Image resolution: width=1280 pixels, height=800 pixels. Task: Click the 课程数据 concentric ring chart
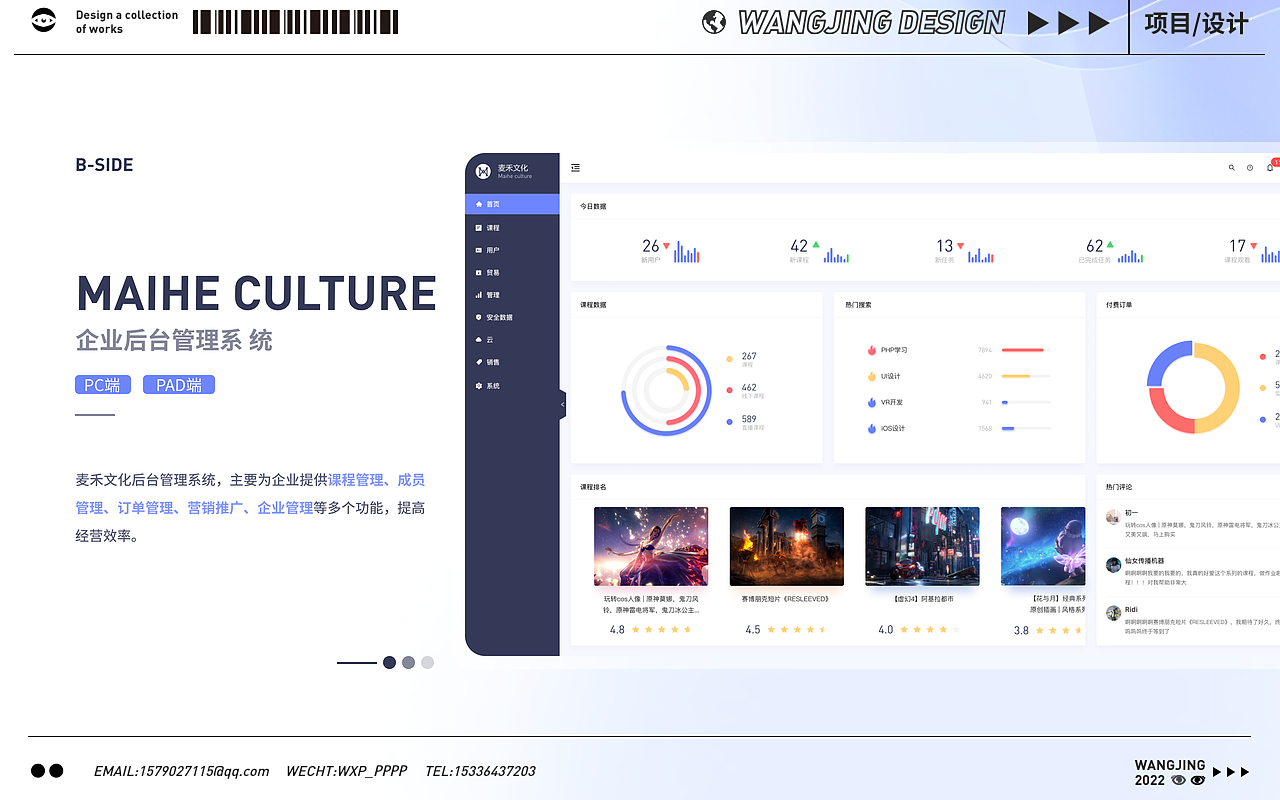coord(666,390)
